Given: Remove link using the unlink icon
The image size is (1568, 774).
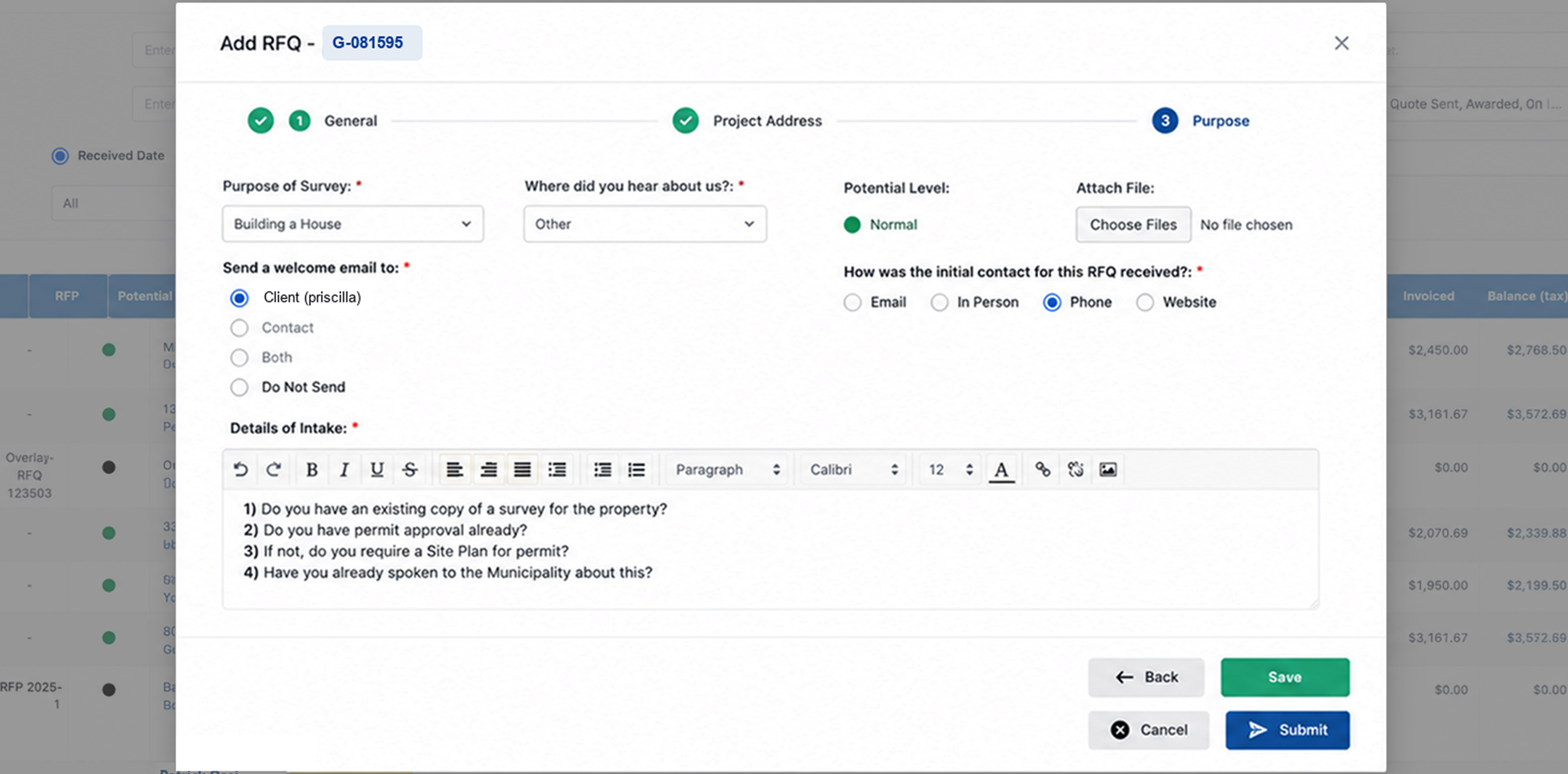Looking at the screenshot, I should pos(1075,469).
